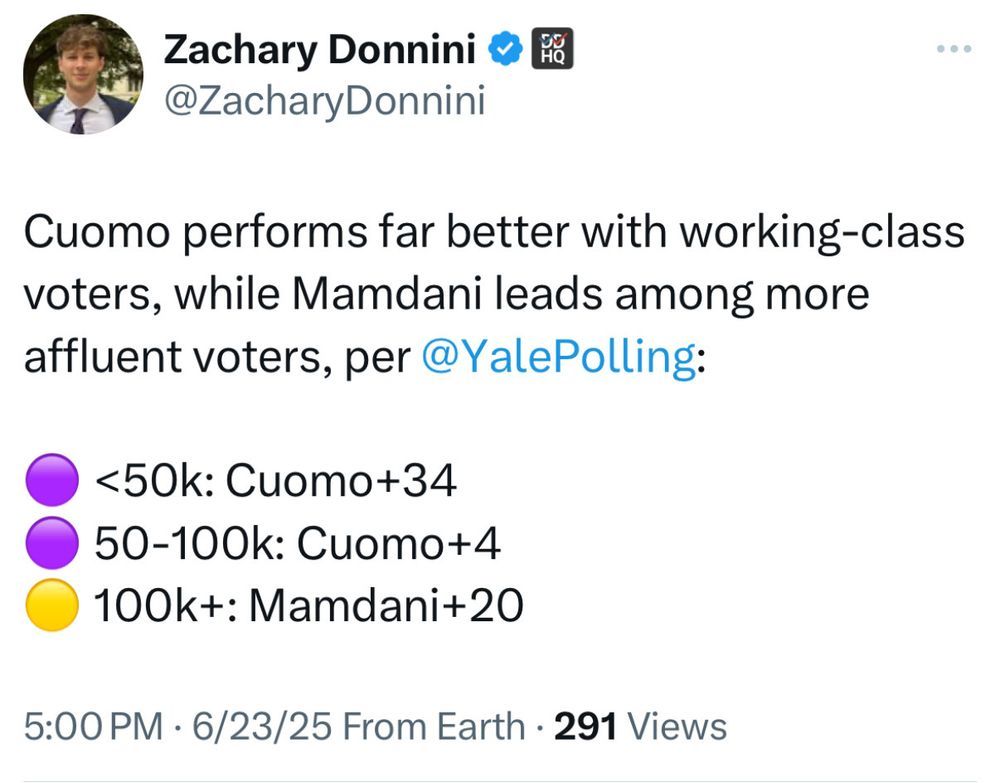Image resolution: width=1000 pixels, height=783 pixels.
Task: Click the DDHQ affiliation badge
Action: click(x=552, y=48)
